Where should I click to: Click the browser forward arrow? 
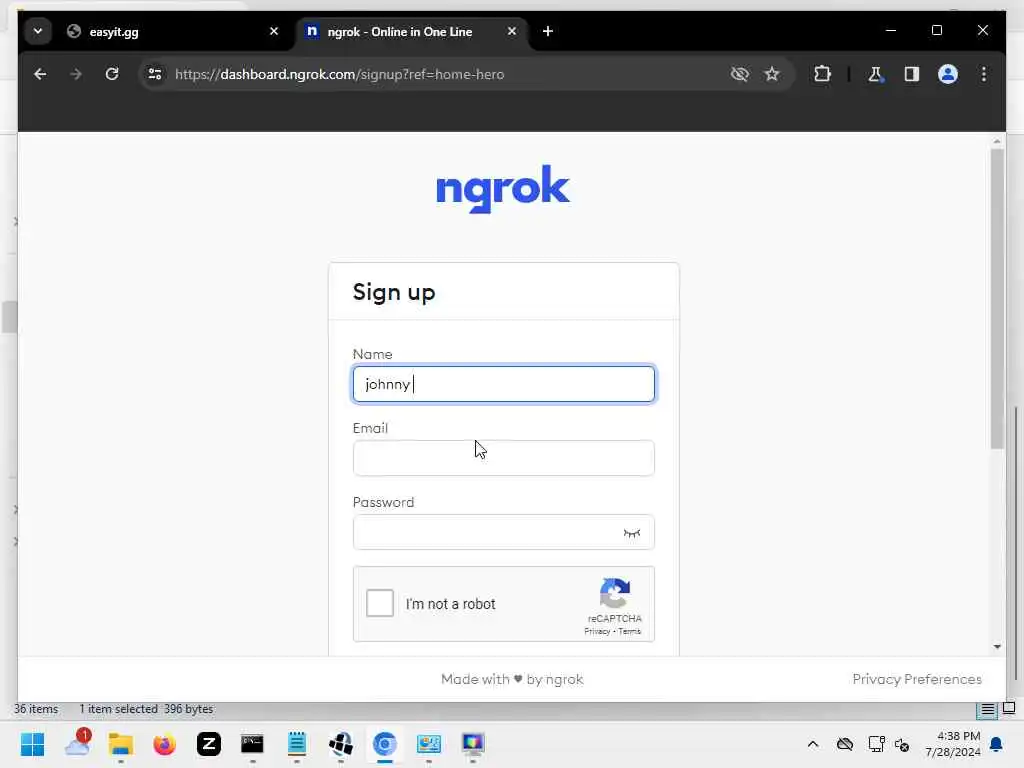[76, 74]
